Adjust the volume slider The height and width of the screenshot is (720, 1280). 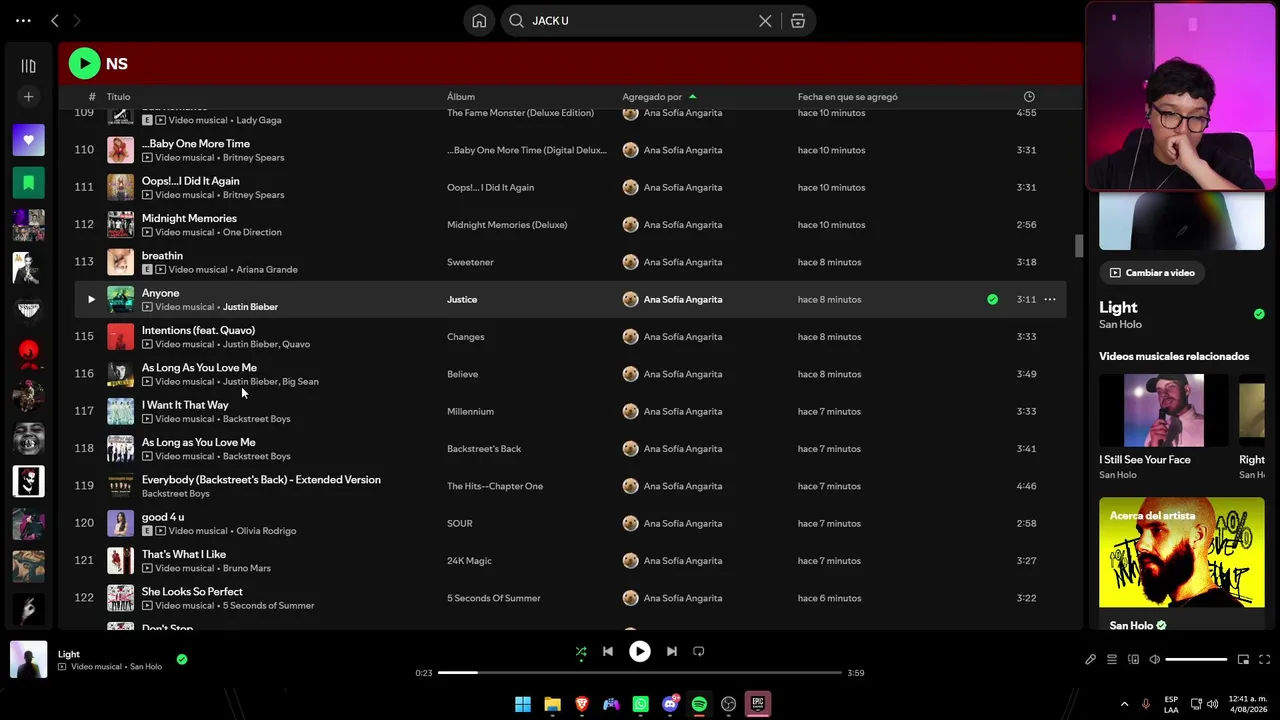pos(1196,660)
